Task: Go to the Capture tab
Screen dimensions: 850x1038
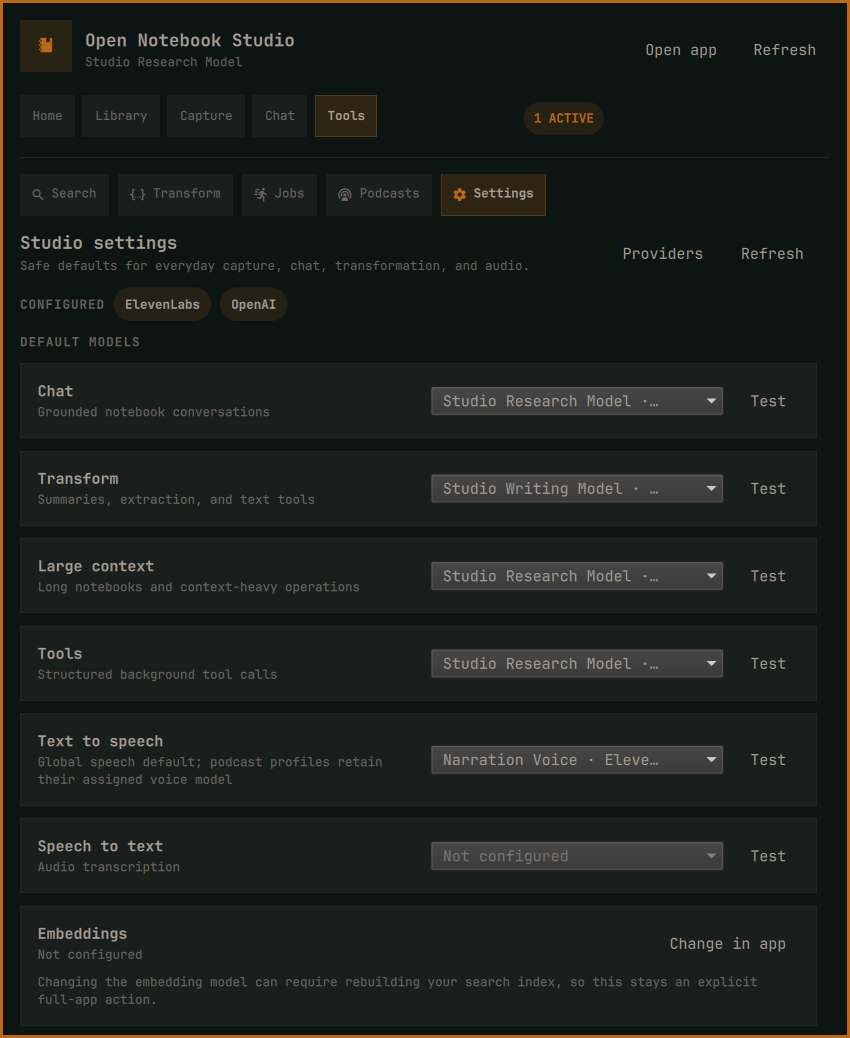Action: [206, 116]
